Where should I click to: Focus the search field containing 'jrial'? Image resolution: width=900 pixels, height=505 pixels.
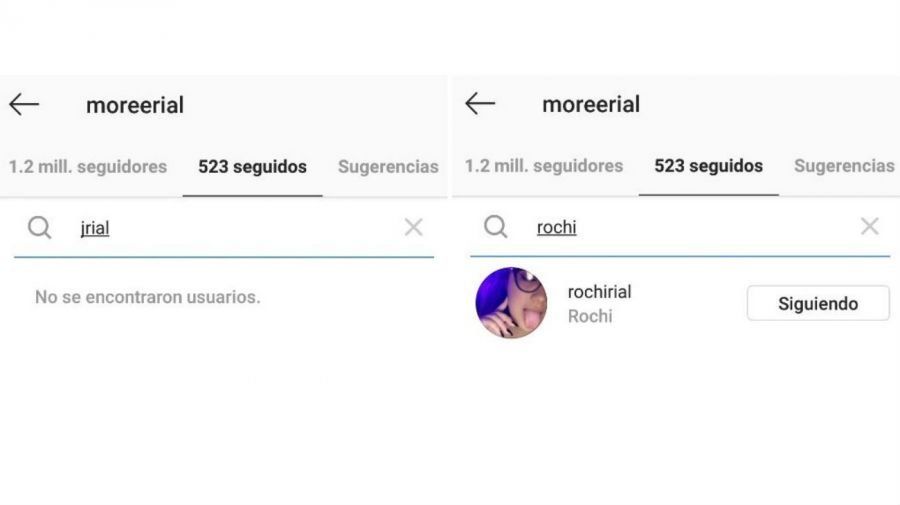[x=224, y=228]
